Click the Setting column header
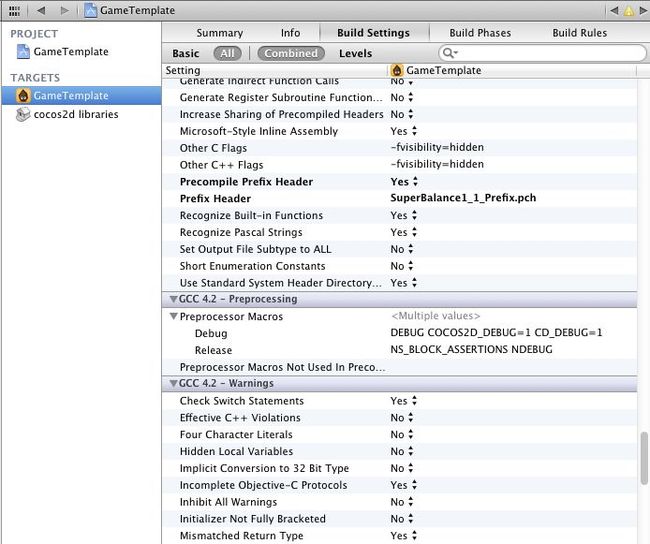The height and width of the screenshot is (544, 650). pyautogui.click(x=183, y=70)
